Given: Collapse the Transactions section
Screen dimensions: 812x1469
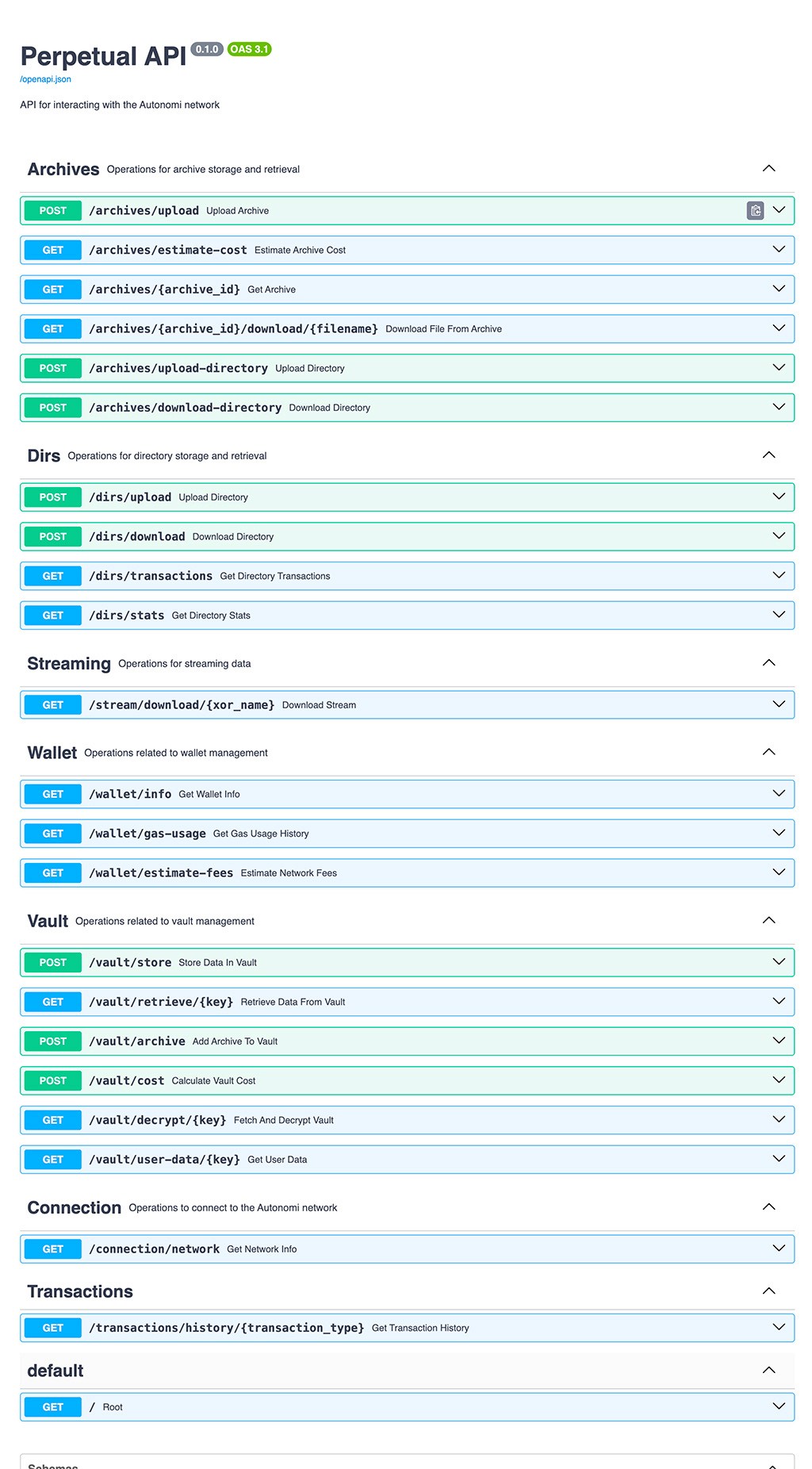Looking at the screenshot, I should [768, 1291].
